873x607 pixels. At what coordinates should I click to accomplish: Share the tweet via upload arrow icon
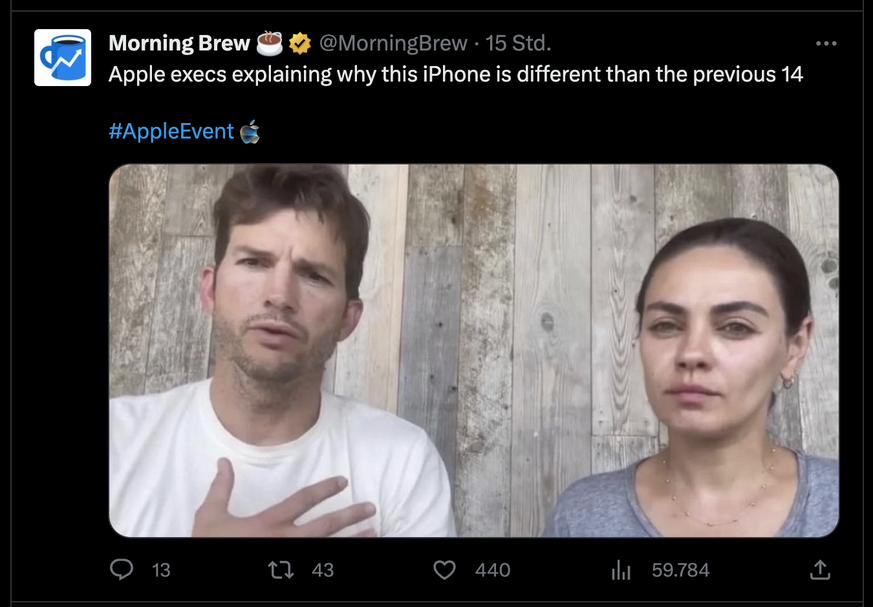click(820, 569)
